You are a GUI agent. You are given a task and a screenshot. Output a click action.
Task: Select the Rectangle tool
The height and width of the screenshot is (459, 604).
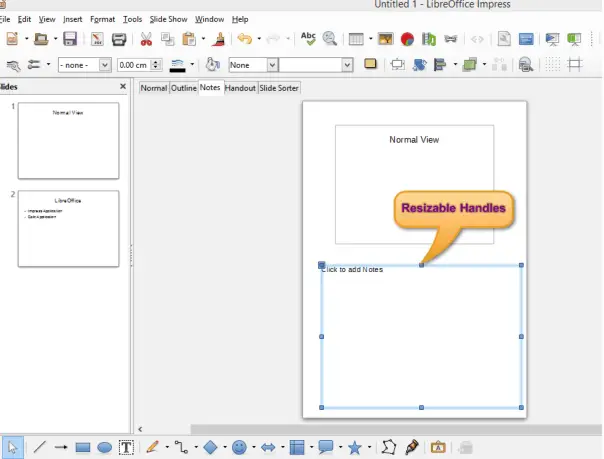pyautogui.click(x=83, y=447)
